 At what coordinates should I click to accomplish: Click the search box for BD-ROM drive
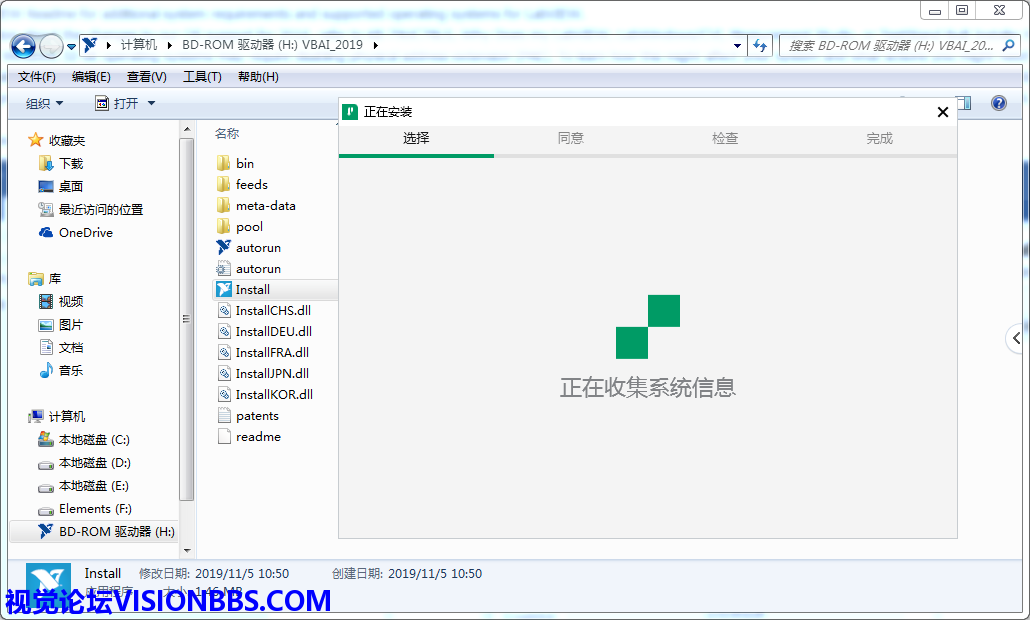(x=890, y=46)
